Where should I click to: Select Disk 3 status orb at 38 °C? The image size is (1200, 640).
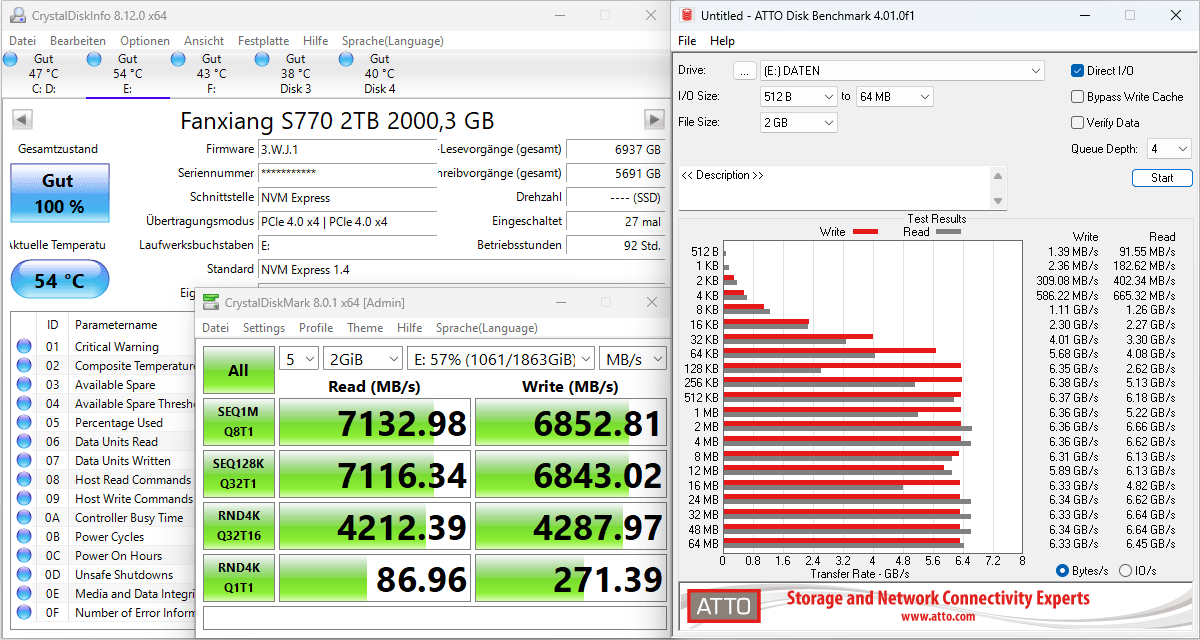263,60
